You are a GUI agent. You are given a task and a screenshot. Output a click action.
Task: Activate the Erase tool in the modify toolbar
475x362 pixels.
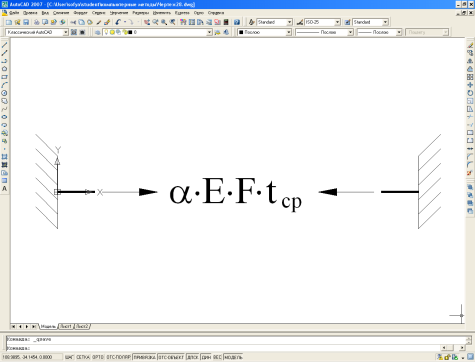(x=470, y=45)
